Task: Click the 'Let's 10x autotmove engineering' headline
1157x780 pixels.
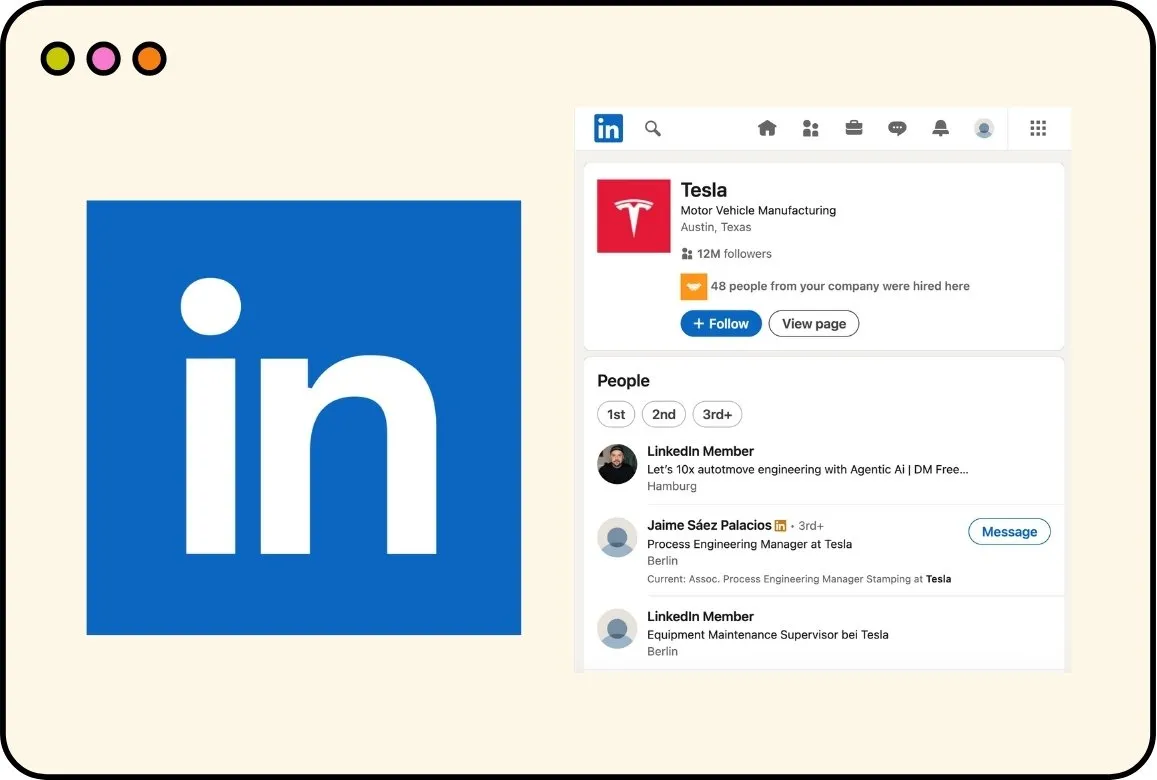Action: 807,469
